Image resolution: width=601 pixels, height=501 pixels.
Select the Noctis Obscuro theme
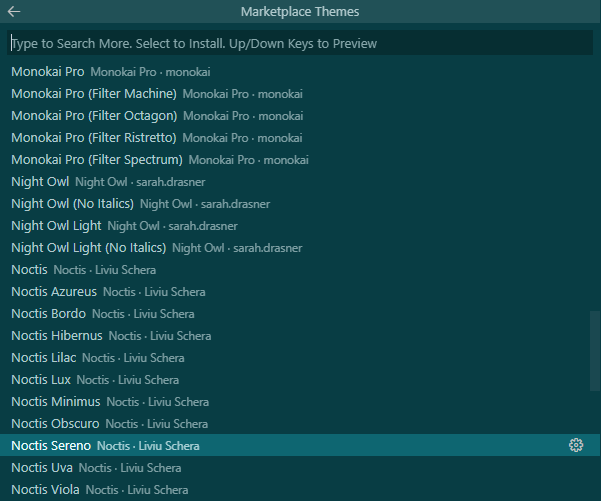pos(55,424)
